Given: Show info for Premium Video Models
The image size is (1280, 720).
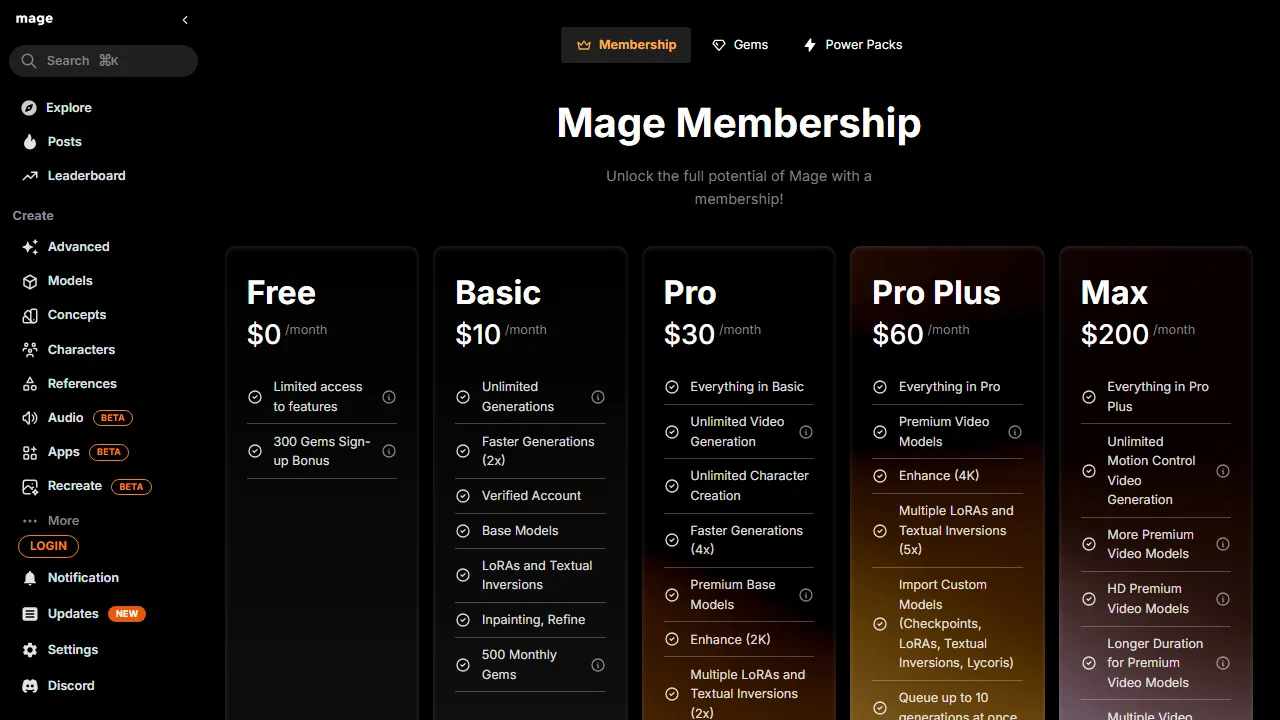Looking at the screenshot, I should point(1015,432).
